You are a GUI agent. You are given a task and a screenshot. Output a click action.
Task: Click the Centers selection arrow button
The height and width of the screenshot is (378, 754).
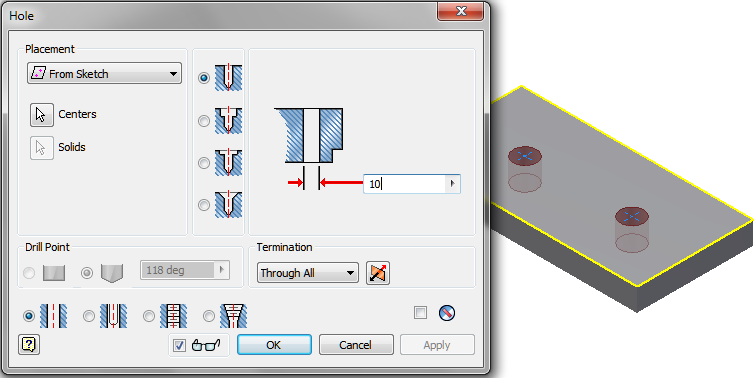click(x=41, y=114)
